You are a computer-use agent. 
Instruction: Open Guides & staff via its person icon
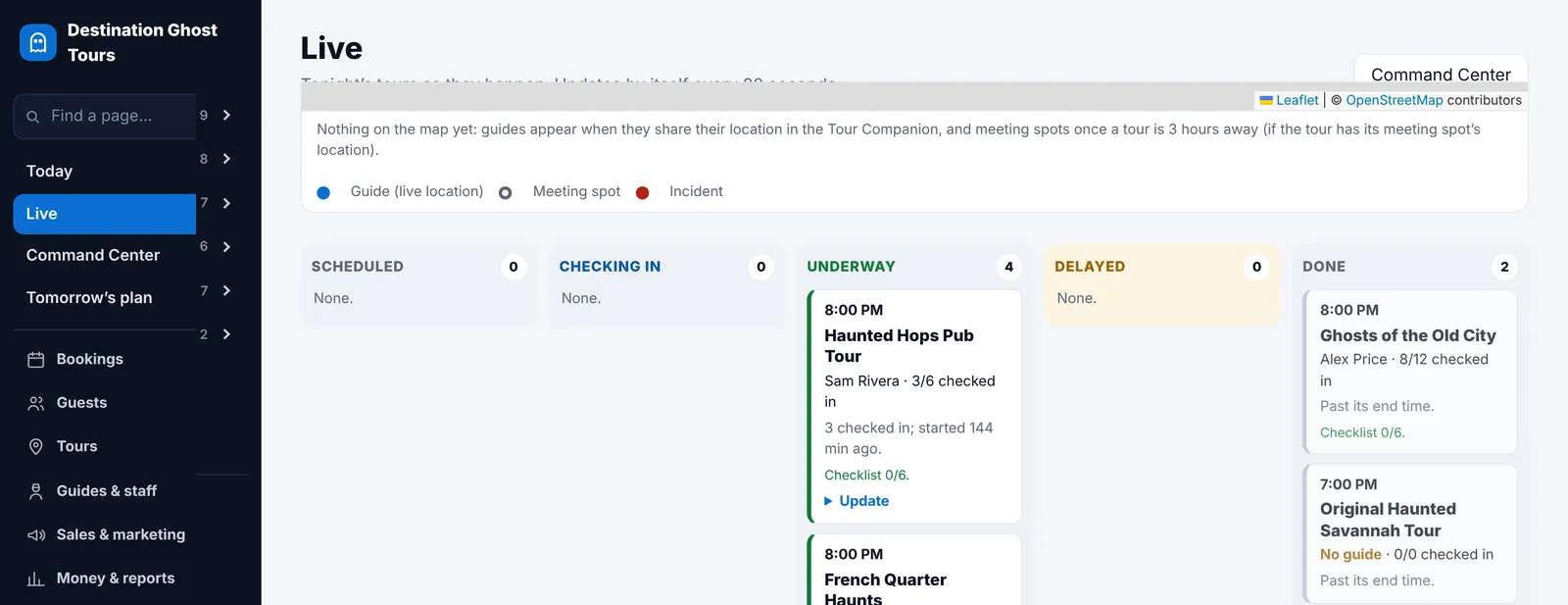[x=36, y=491]
